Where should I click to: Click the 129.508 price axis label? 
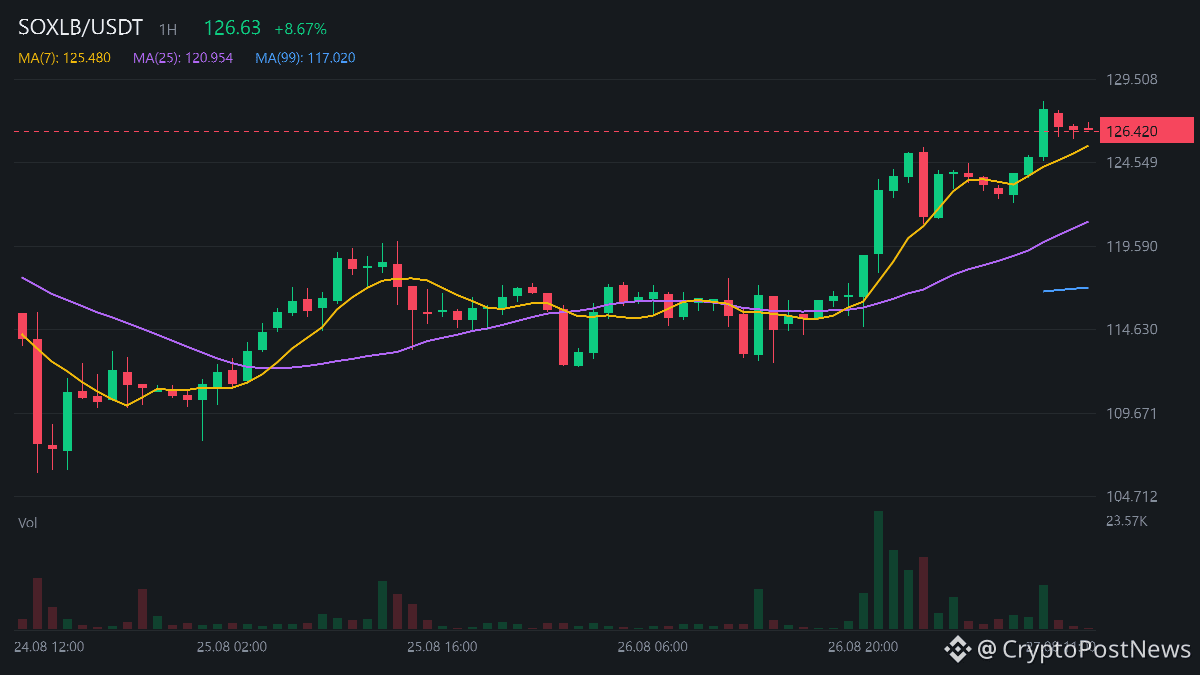pos(1131,79)
